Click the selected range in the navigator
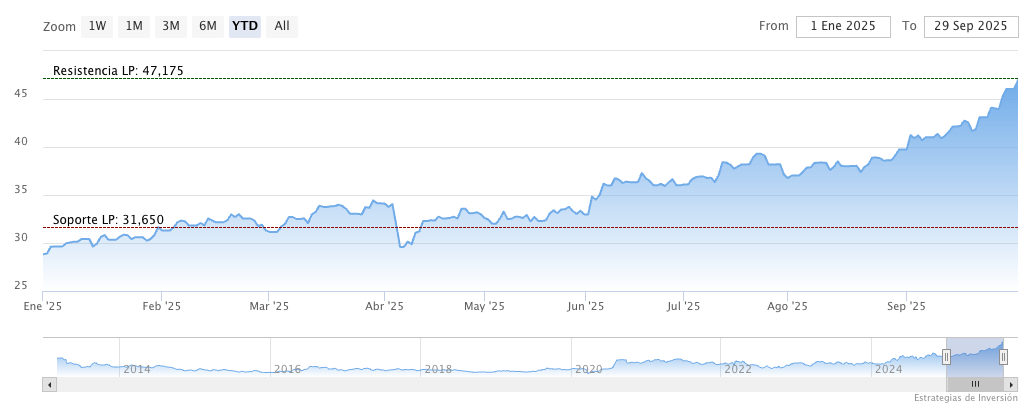 click(975, 357)
